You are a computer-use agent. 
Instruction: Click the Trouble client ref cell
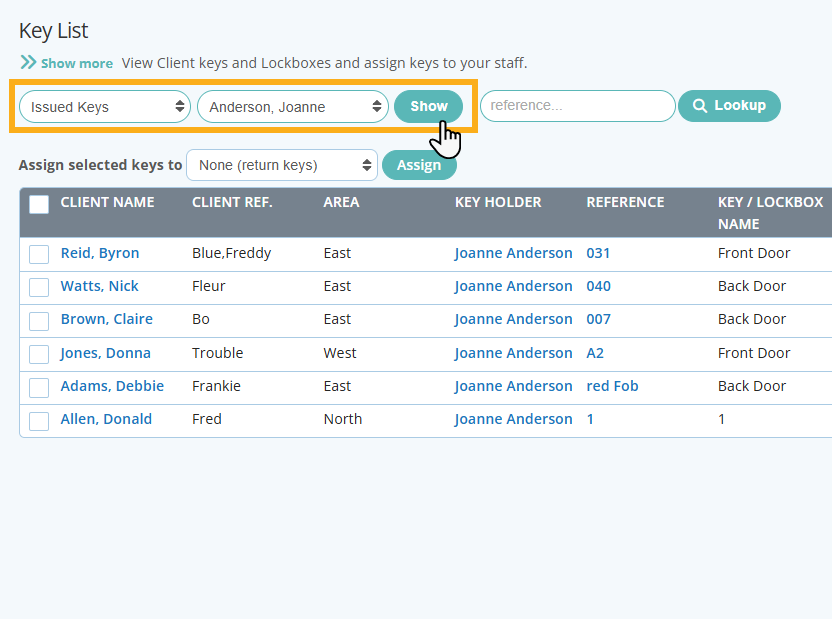tap(218, 353)
